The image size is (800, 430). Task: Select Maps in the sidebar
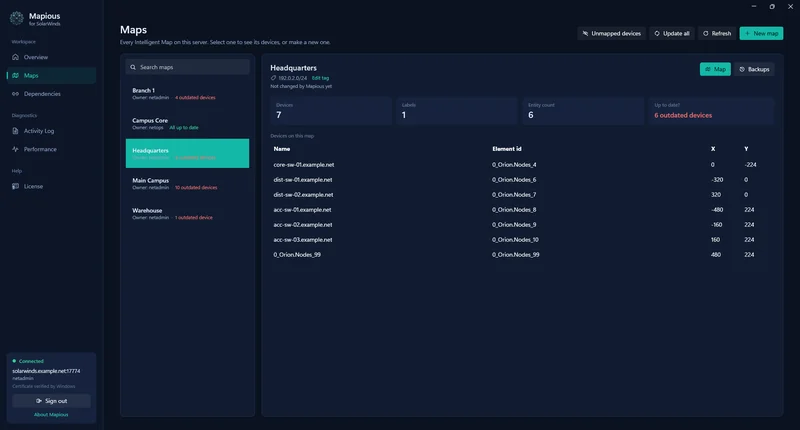click(51, 75)
